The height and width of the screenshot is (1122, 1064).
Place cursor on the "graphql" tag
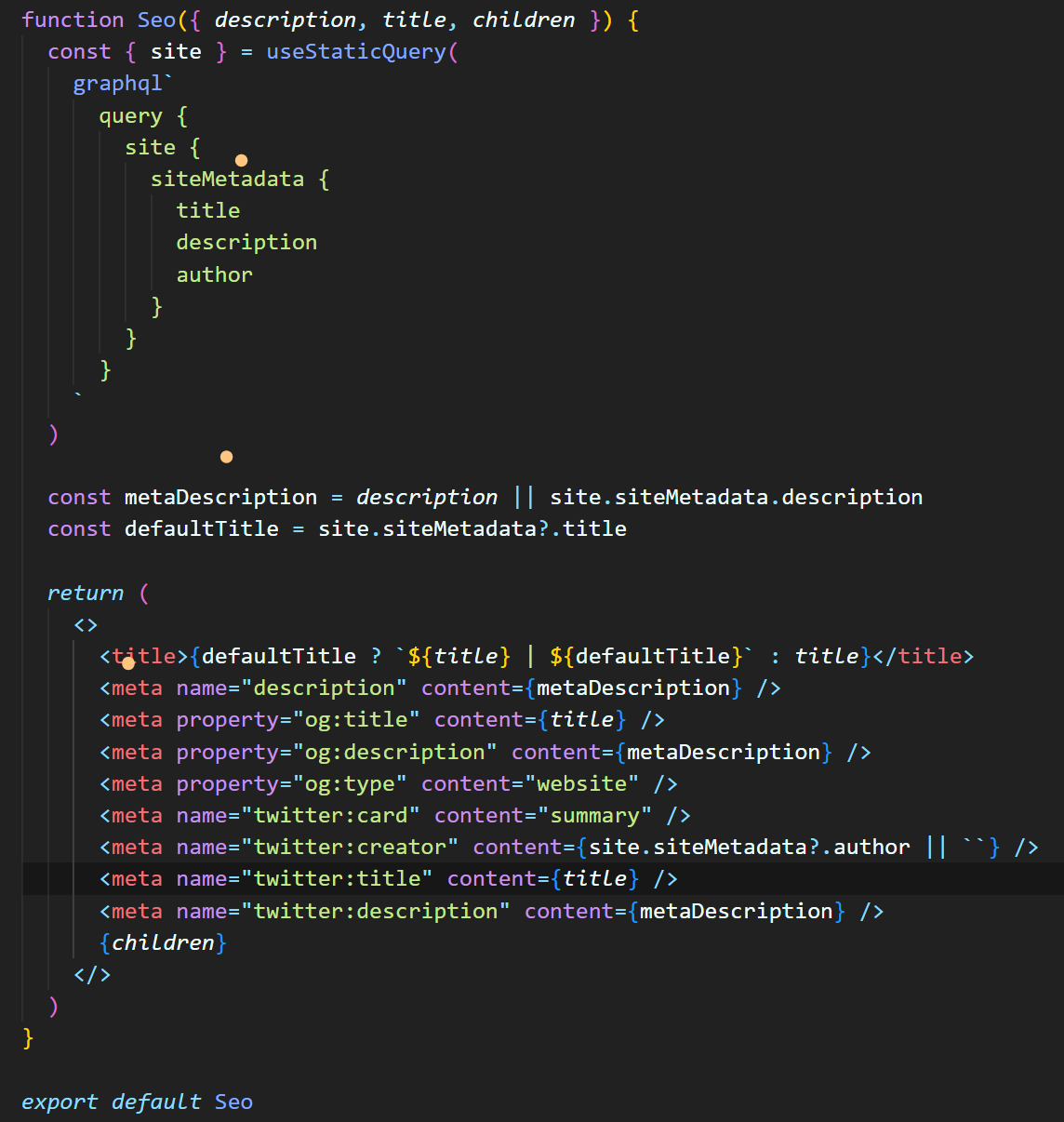[118, 84]
